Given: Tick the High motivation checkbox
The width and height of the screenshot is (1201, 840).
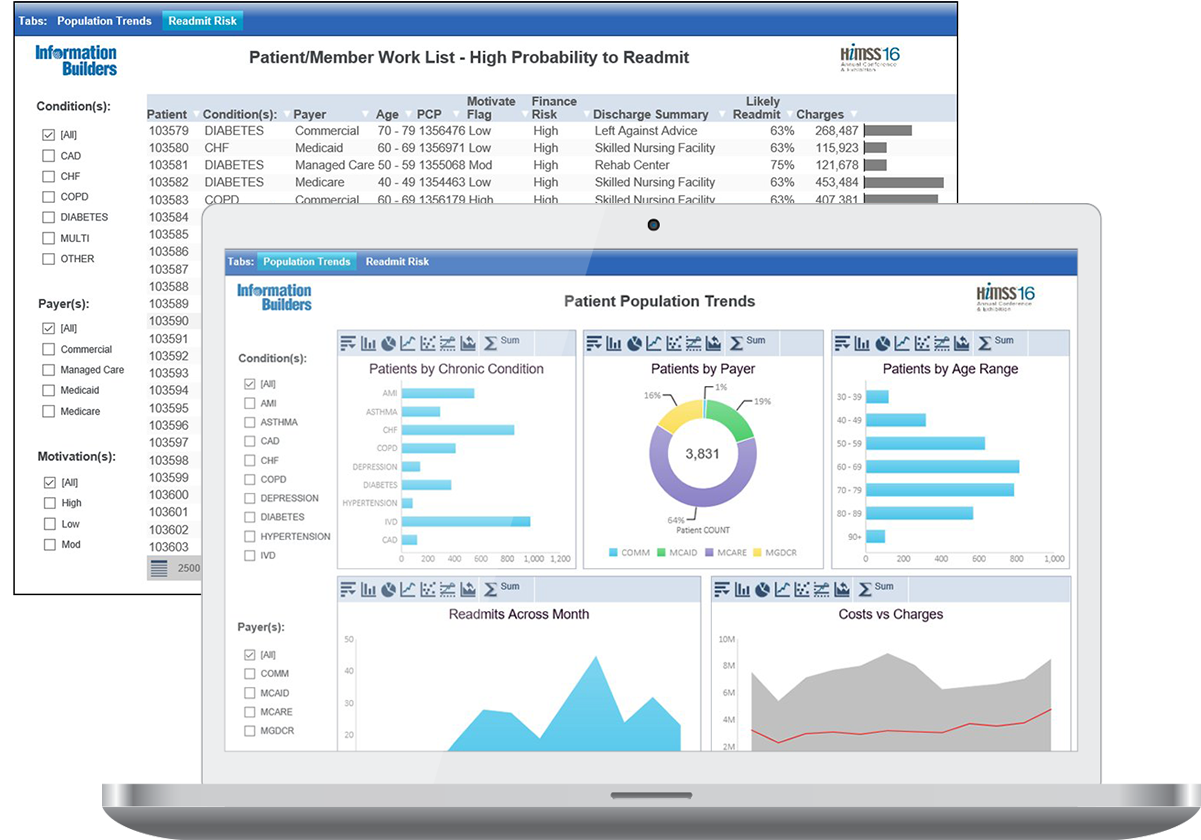Looking at the screenshot, I should tap(48, 503).
